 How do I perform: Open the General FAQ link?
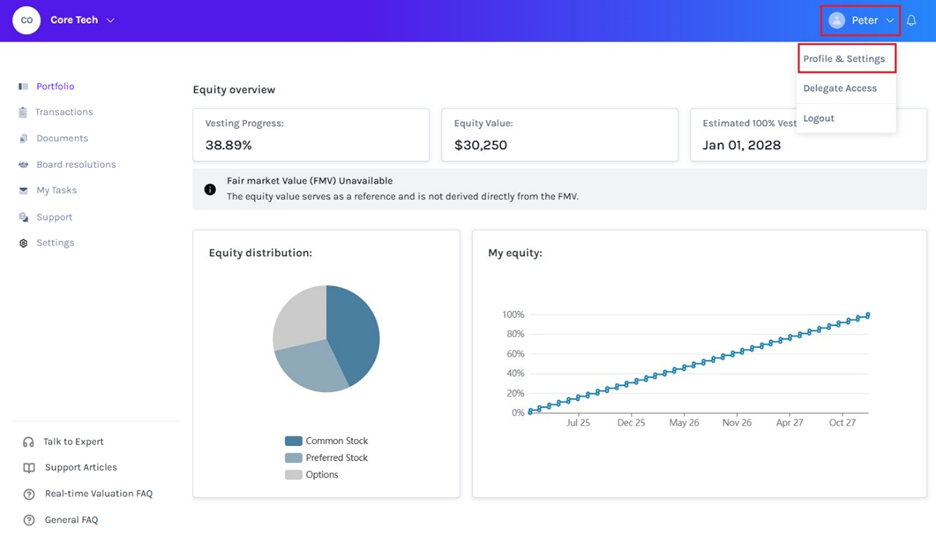[71, 520]
